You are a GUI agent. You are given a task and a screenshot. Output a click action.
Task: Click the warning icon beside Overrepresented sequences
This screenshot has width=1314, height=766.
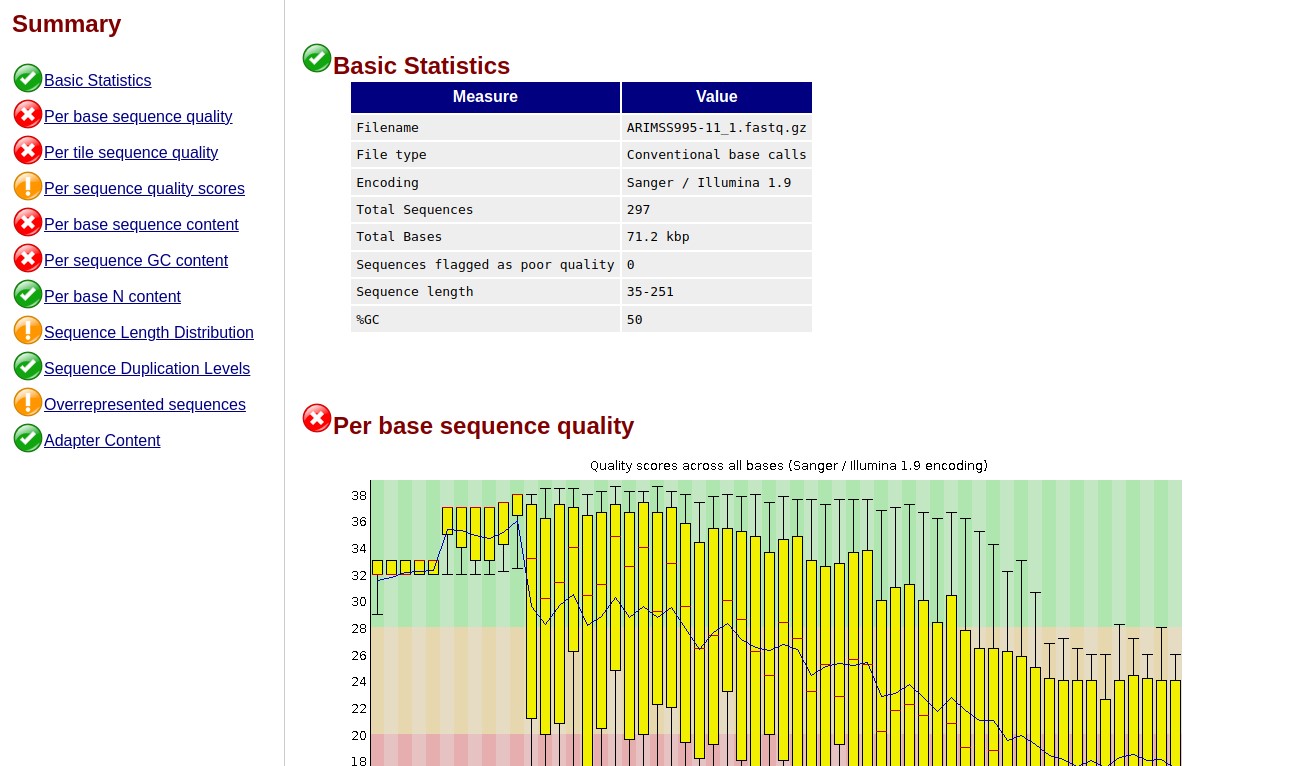click(28, 402)
